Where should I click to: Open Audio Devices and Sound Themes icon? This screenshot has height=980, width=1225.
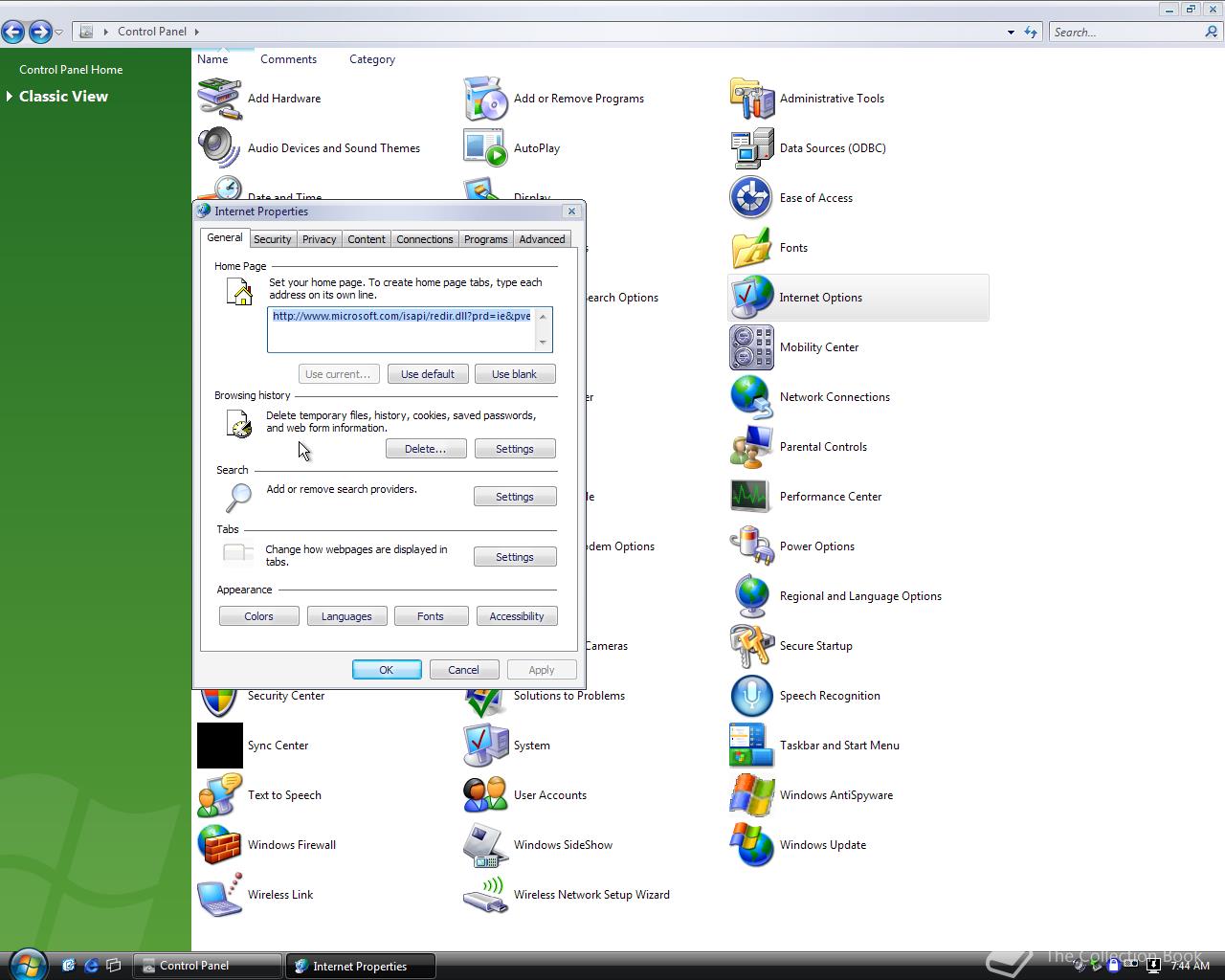click(x=219, y=148)
